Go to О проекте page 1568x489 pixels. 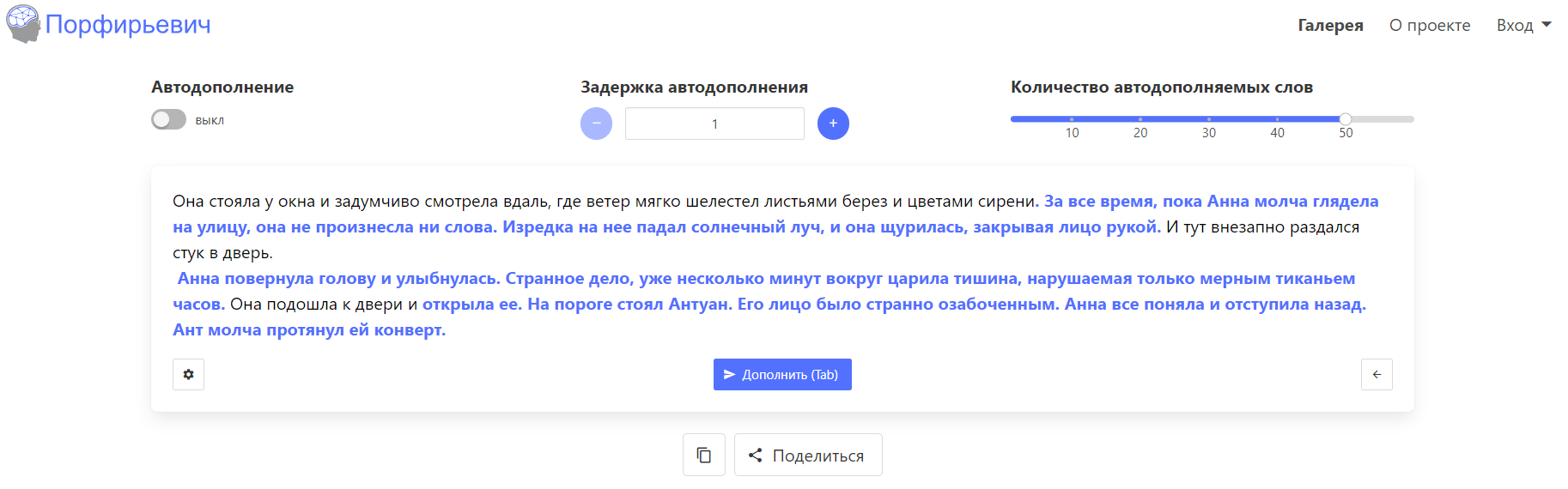coord(1430,26)
